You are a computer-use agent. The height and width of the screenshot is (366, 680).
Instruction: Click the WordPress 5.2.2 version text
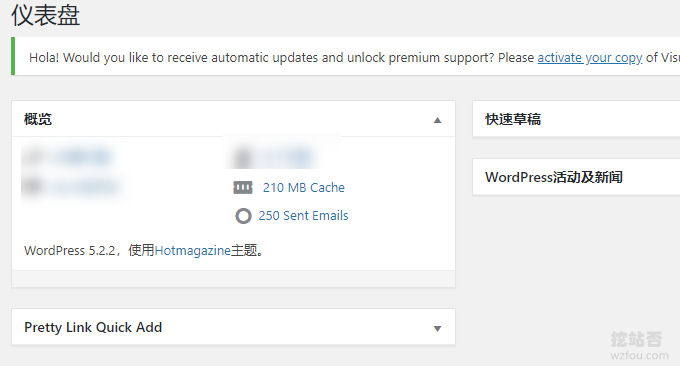[70, 251]
